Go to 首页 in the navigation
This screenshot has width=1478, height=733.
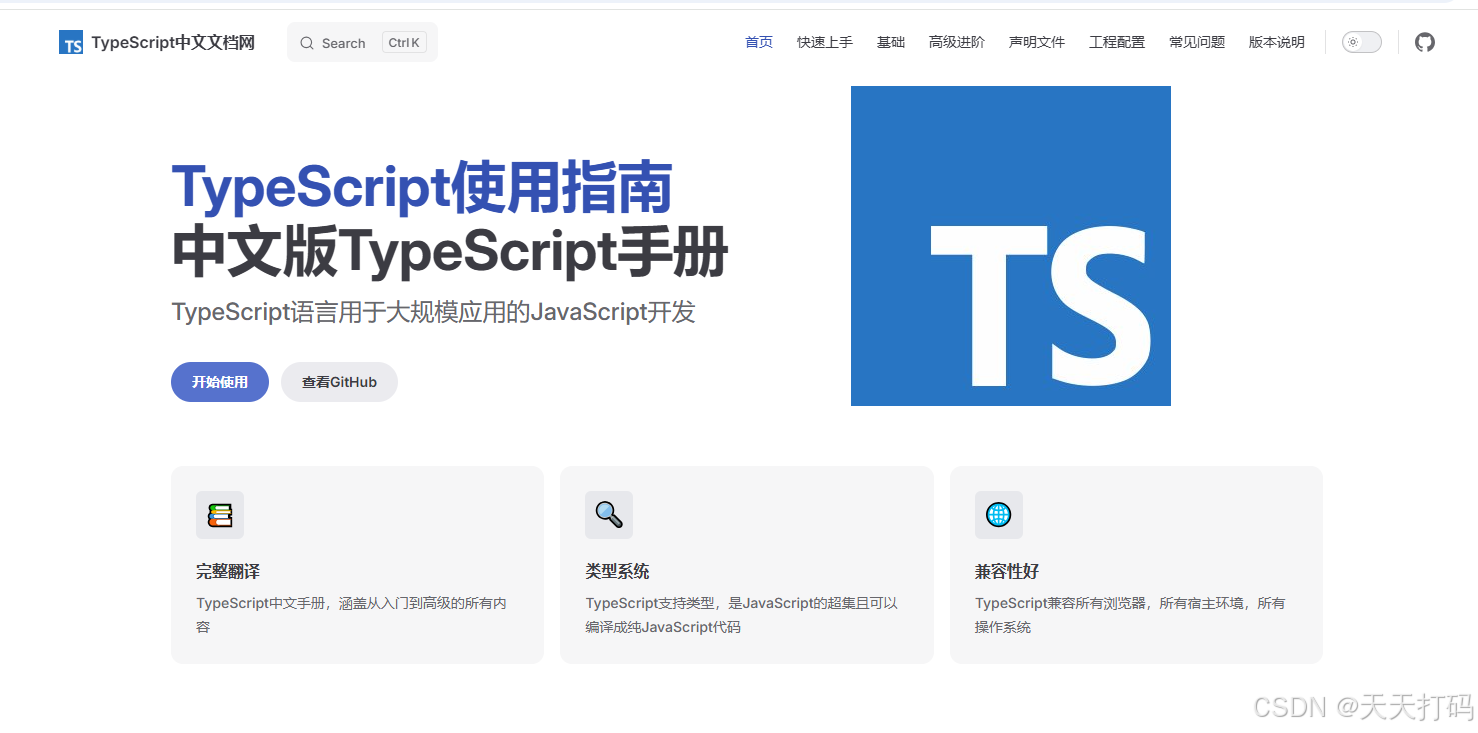pos(759,42)
